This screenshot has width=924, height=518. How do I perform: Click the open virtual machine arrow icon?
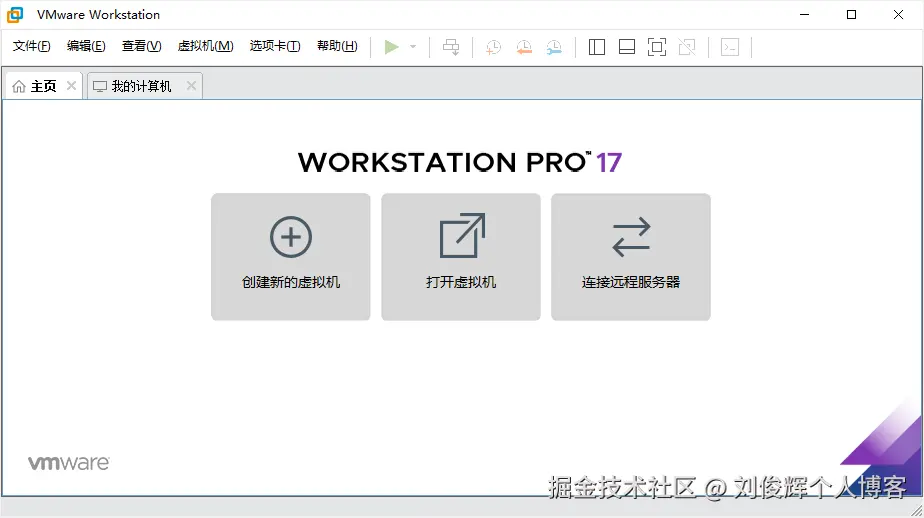[463, 236]
